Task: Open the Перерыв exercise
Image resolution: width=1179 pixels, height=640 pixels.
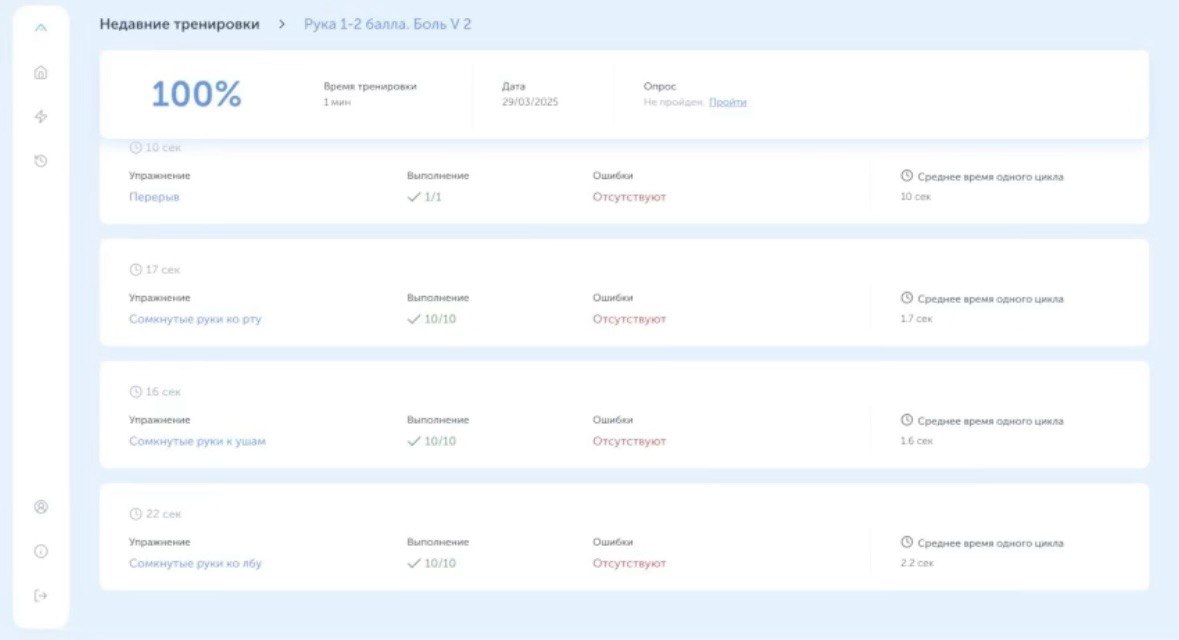Action: 154,197
